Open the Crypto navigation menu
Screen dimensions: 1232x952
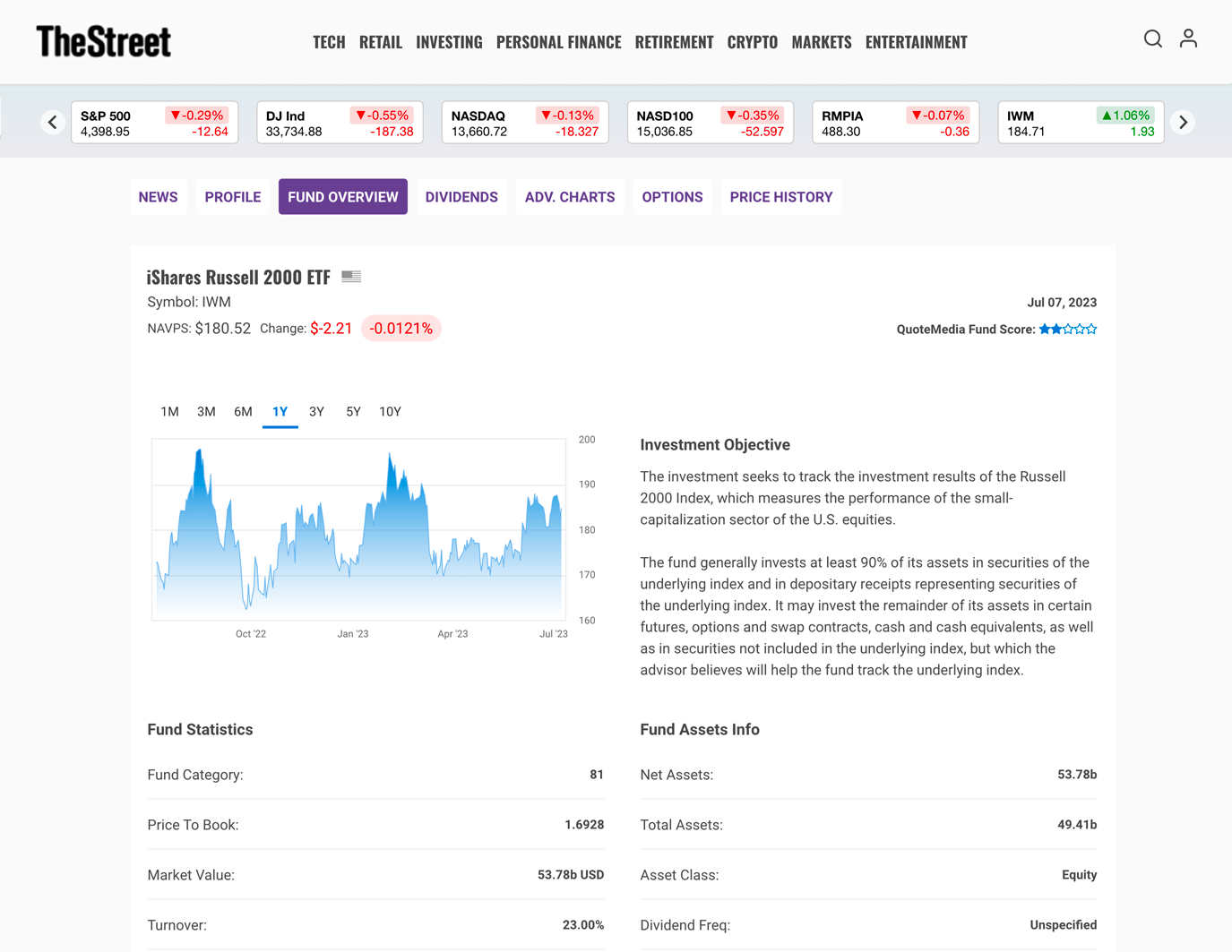pos(752,42)
